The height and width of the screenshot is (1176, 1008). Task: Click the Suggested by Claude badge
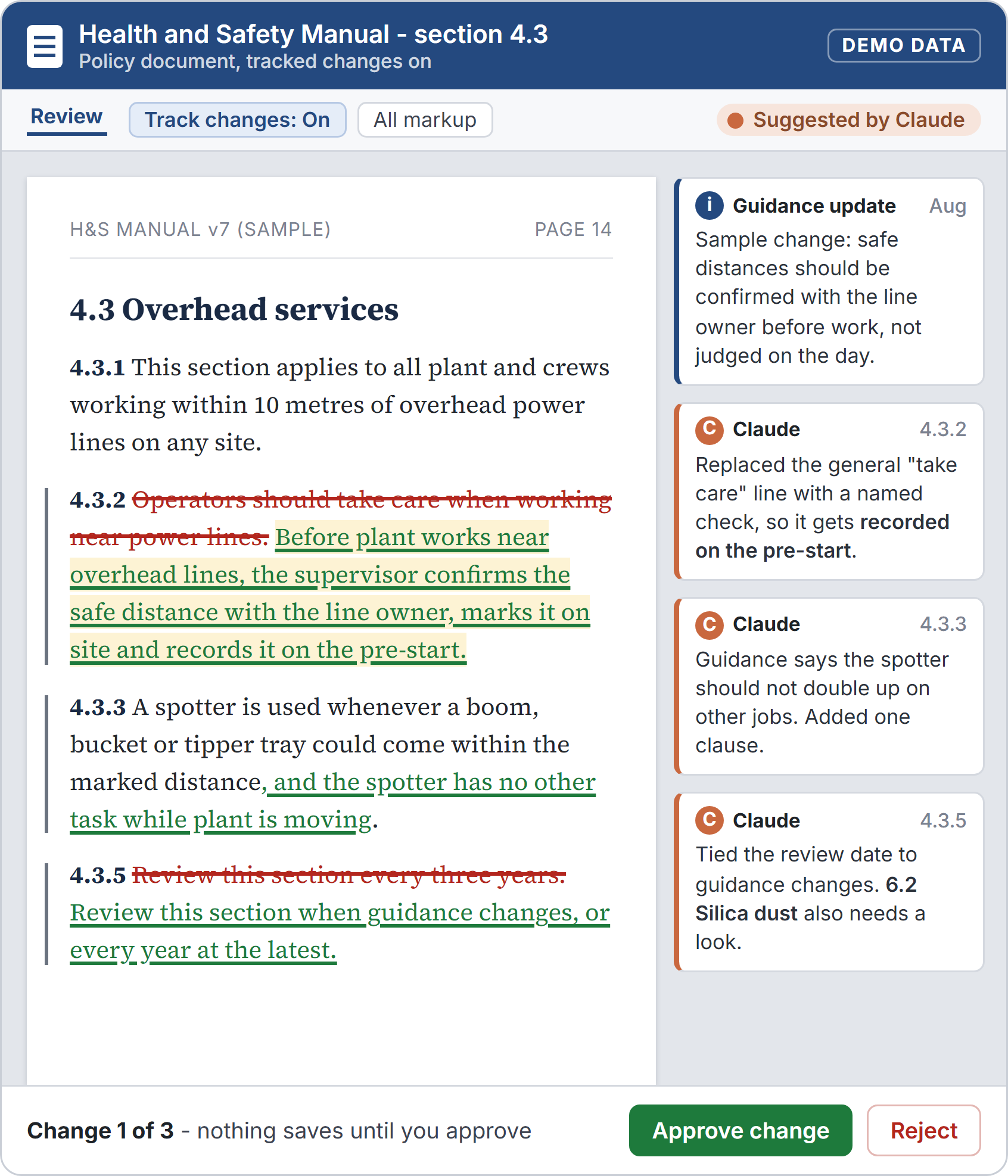[x=849, y=120]
